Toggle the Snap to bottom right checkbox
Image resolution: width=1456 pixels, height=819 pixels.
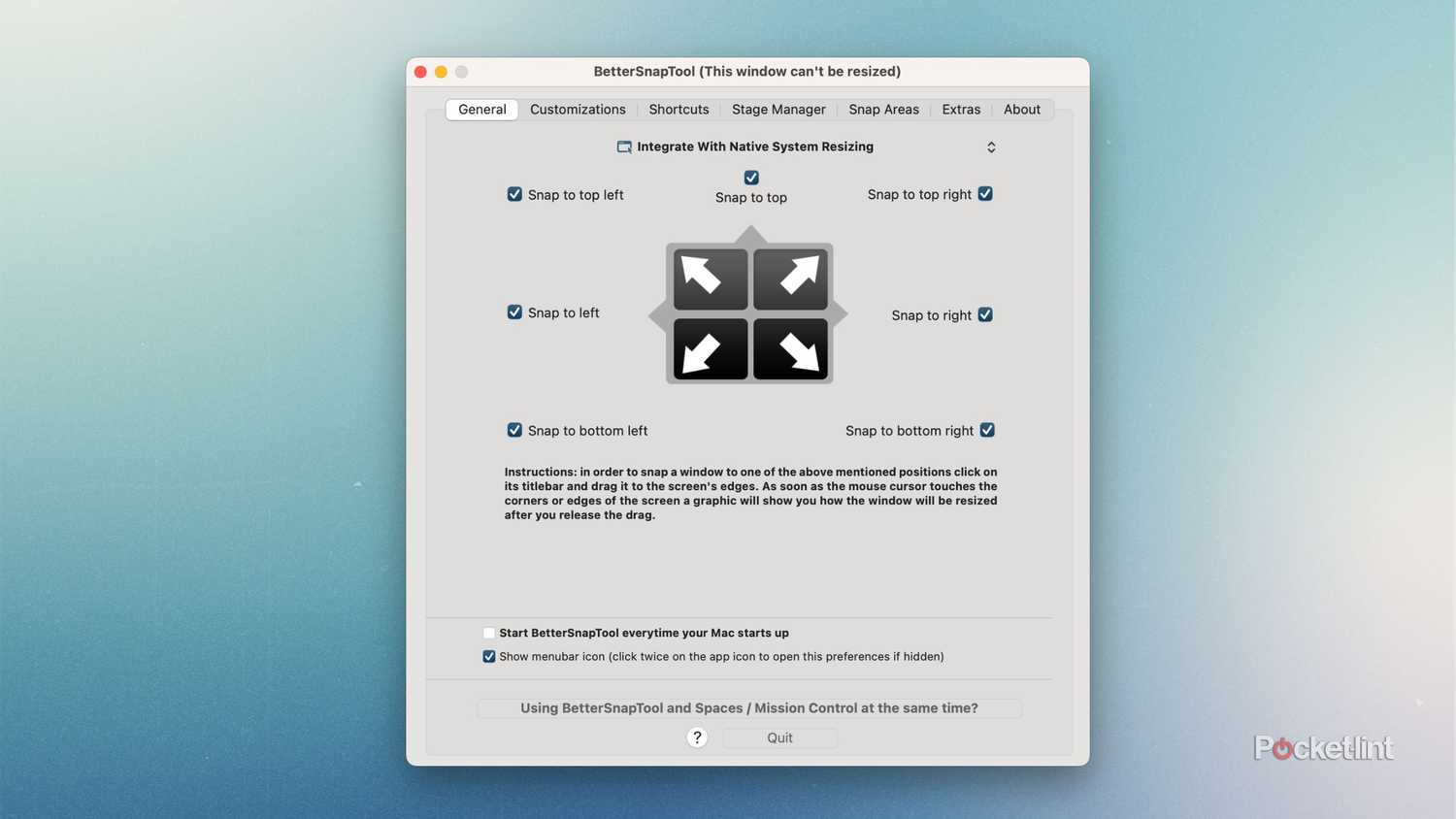tap(987, 430)
